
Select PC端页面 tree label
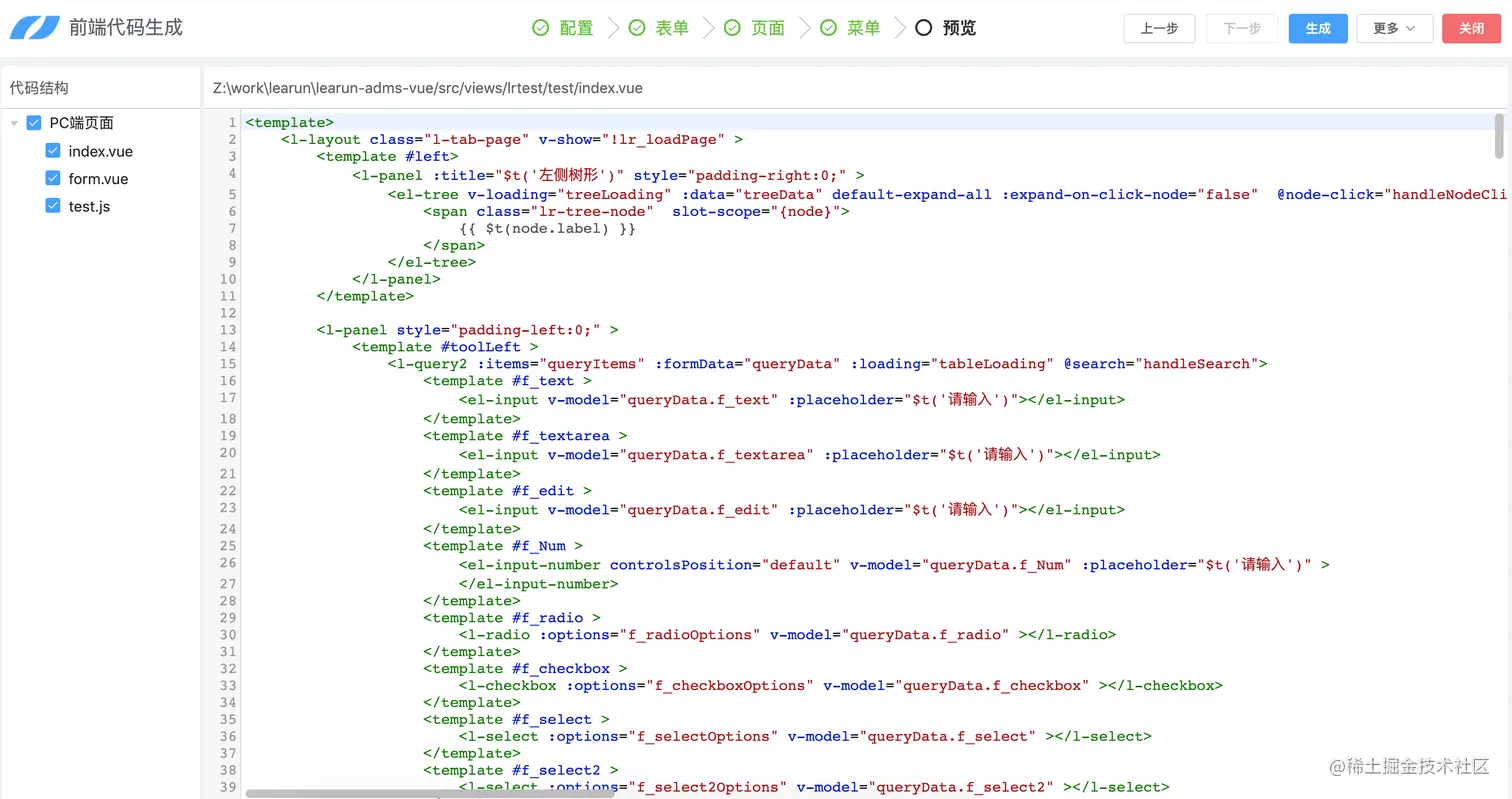(x=81, y=123)
